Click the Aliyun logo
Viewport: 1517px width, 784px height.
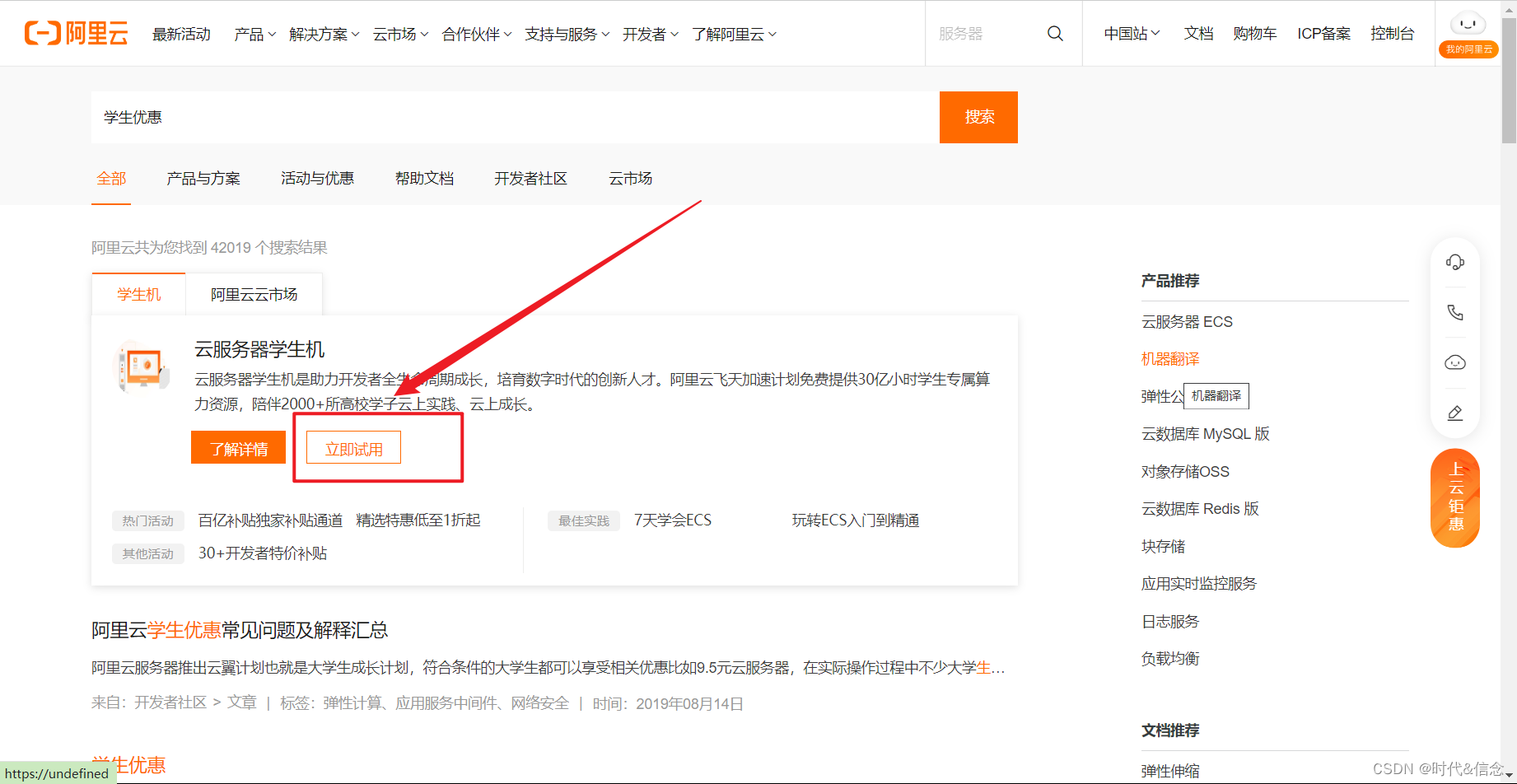[77, 33]
